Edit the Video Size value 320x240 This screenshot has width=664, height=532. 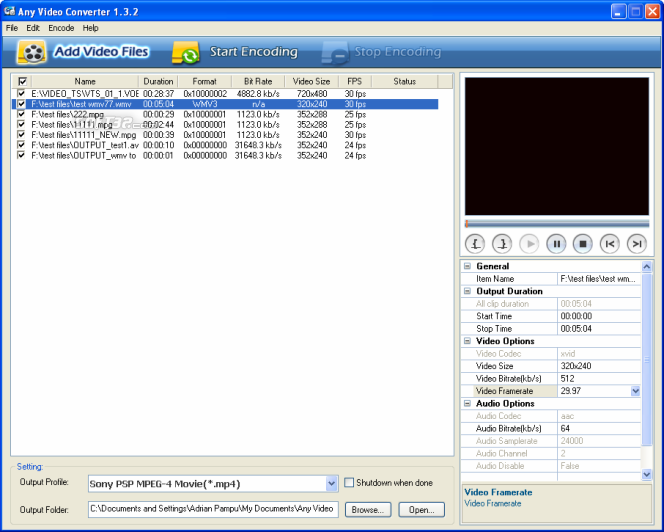(x=598, y=366)
